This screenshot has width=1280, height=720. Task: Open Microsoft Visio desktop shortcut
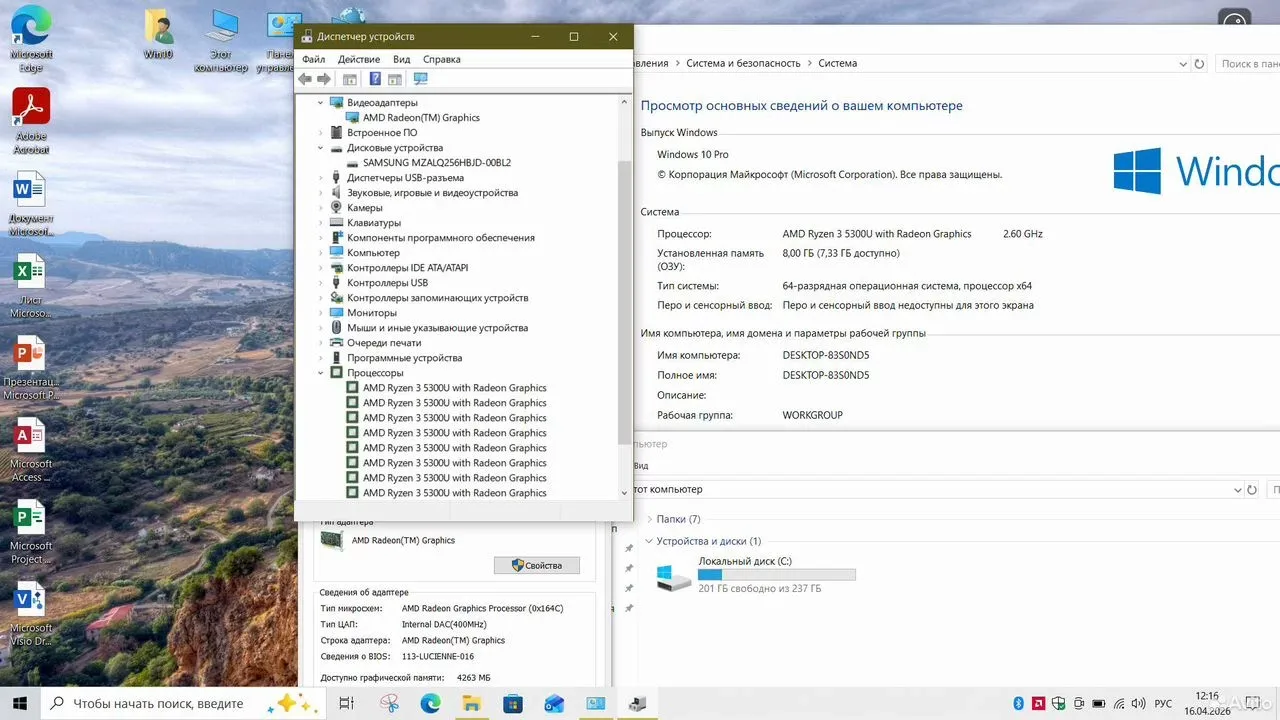(x=31, y=614)
